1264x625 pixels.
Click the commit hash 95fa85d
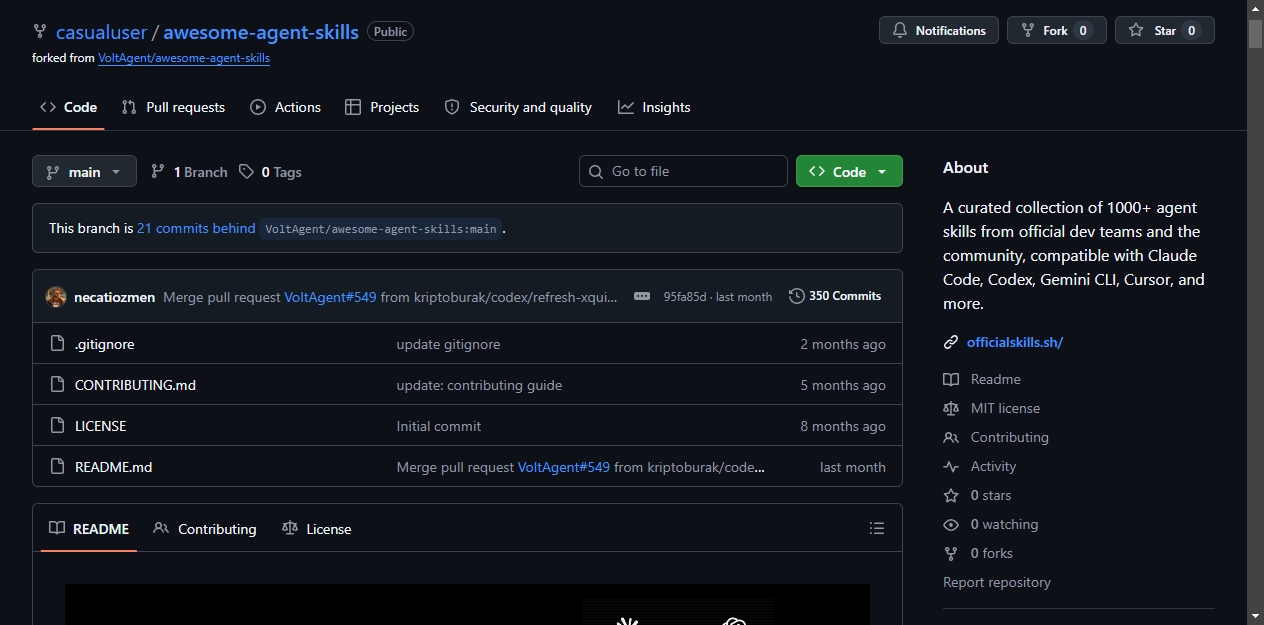685,297
